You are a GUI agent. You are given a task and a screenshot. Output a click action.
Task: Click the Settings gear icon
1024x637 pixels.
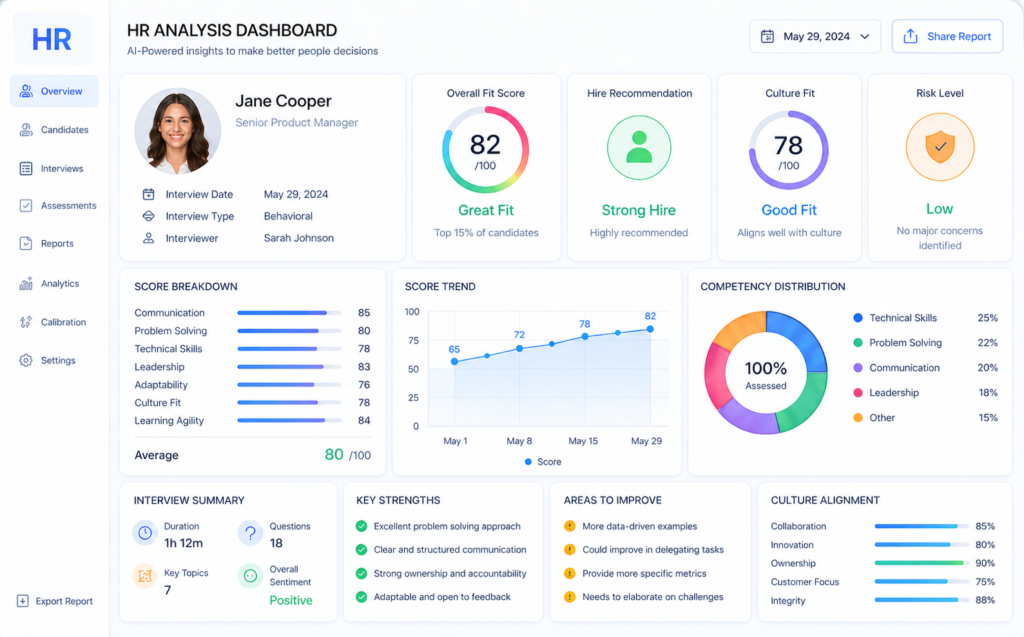tap(26, 360)
